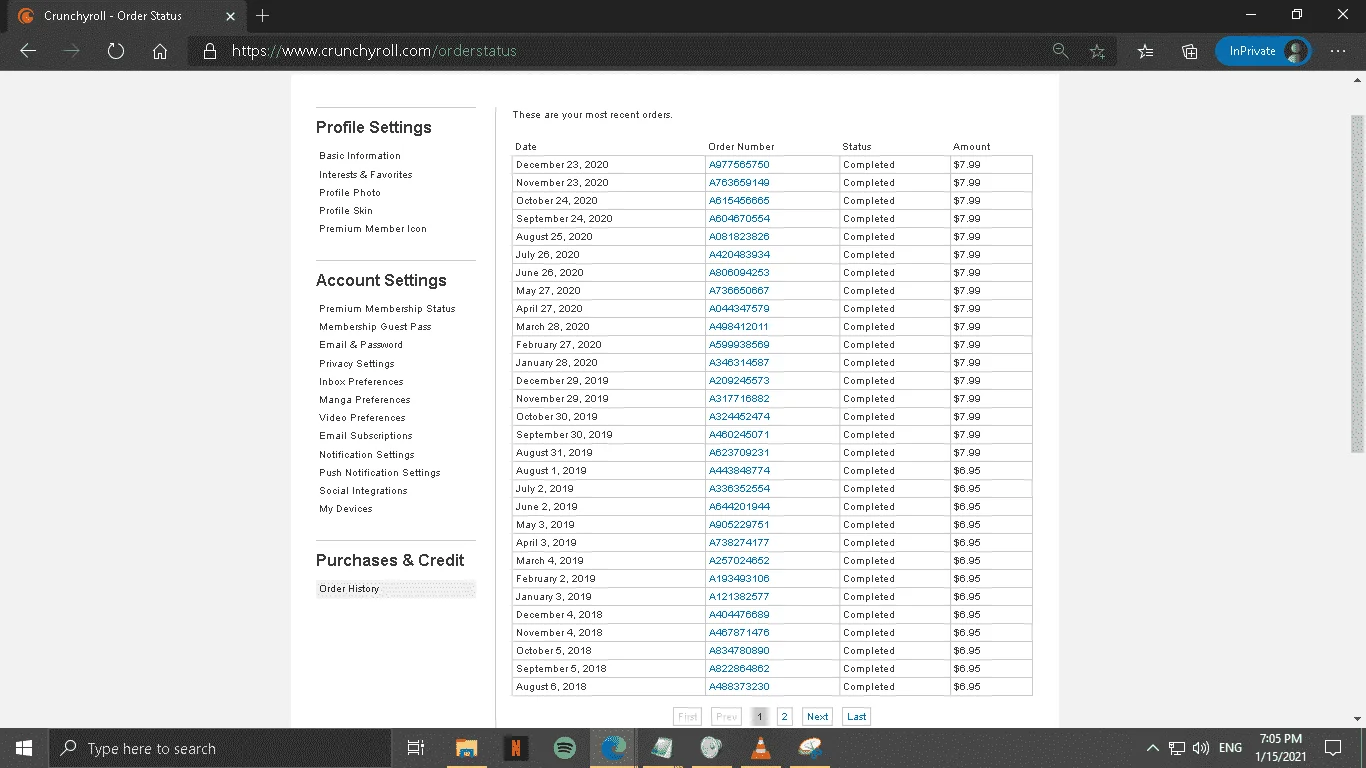Click the scrollbar down arrow

pyautogui.click(x=1358, y=719)
